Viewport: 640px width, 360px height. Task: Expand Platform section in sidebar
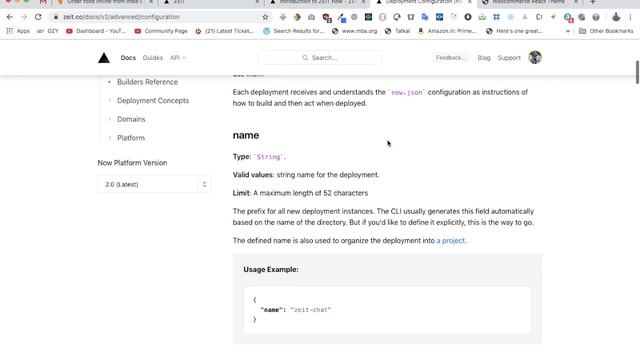pos(131,138)
